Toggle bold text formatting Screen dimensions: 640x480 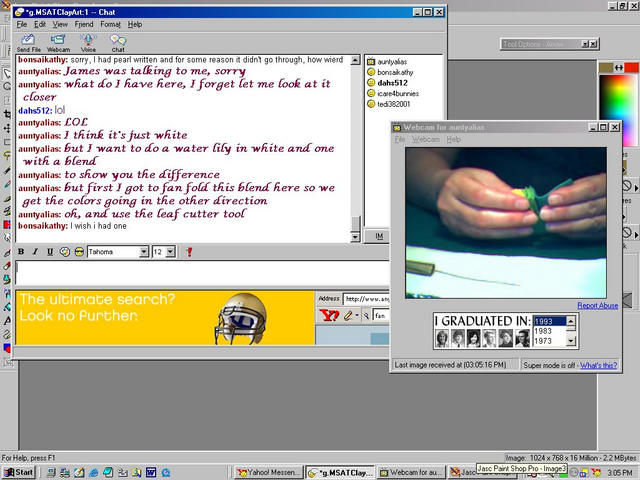[21, 252]
